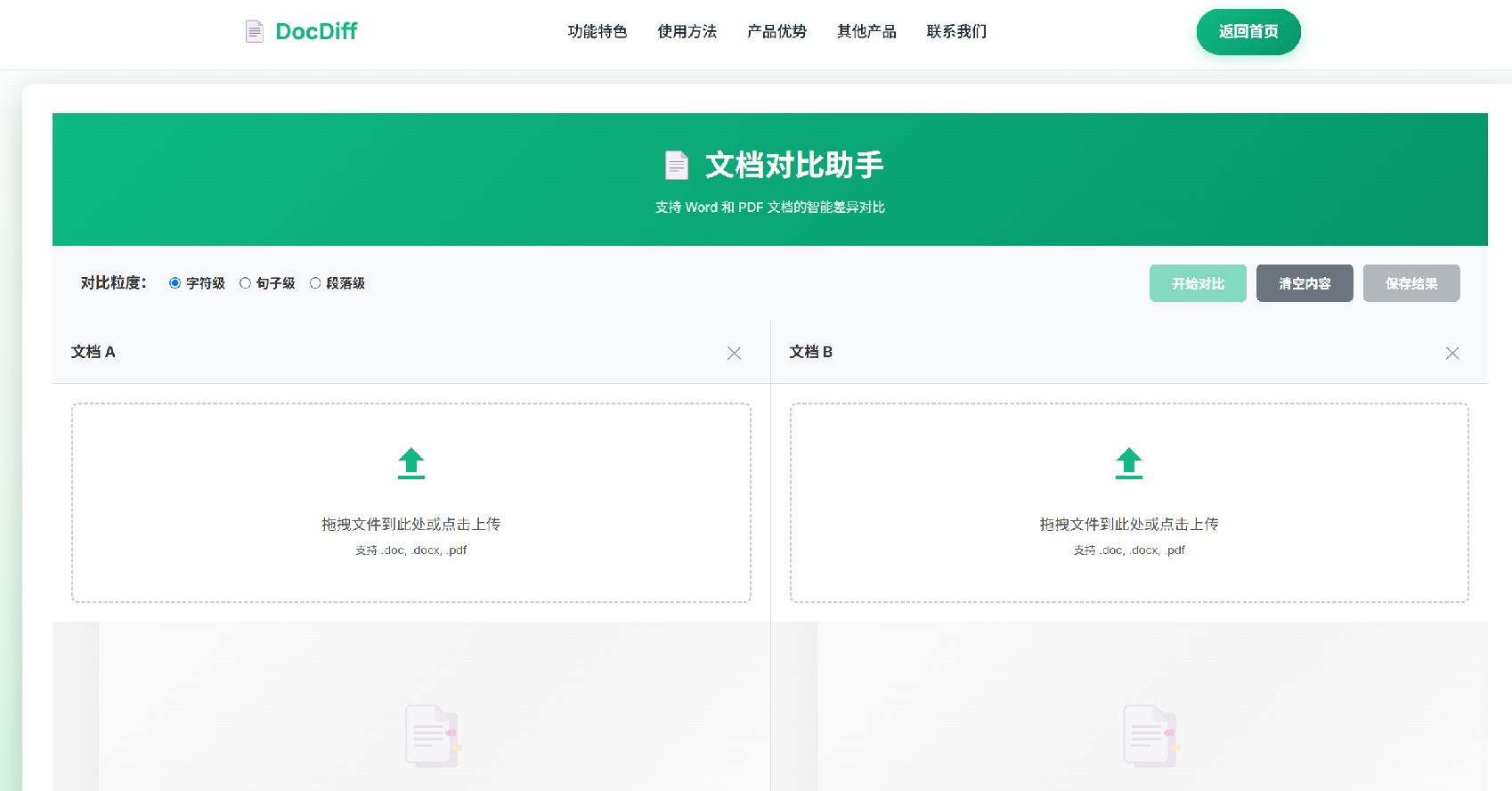The image size is (1512, 791).
Task: Open the 功能特色 menu item
Action: (x=597, y=31)
